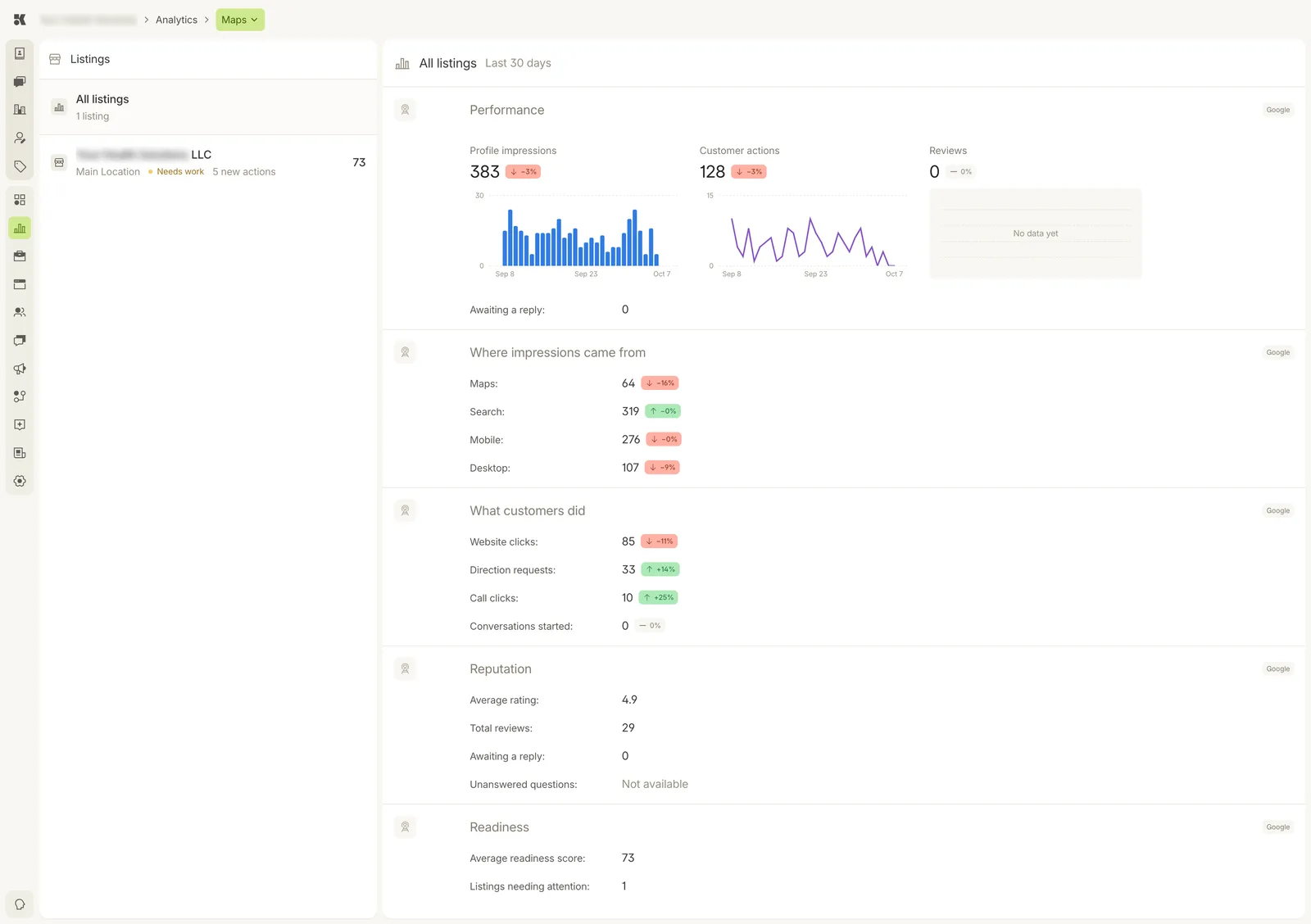The image size is (1311, 924).
Task: Click the Profile impressions bar chart
Action: click(x=574, y=235)
